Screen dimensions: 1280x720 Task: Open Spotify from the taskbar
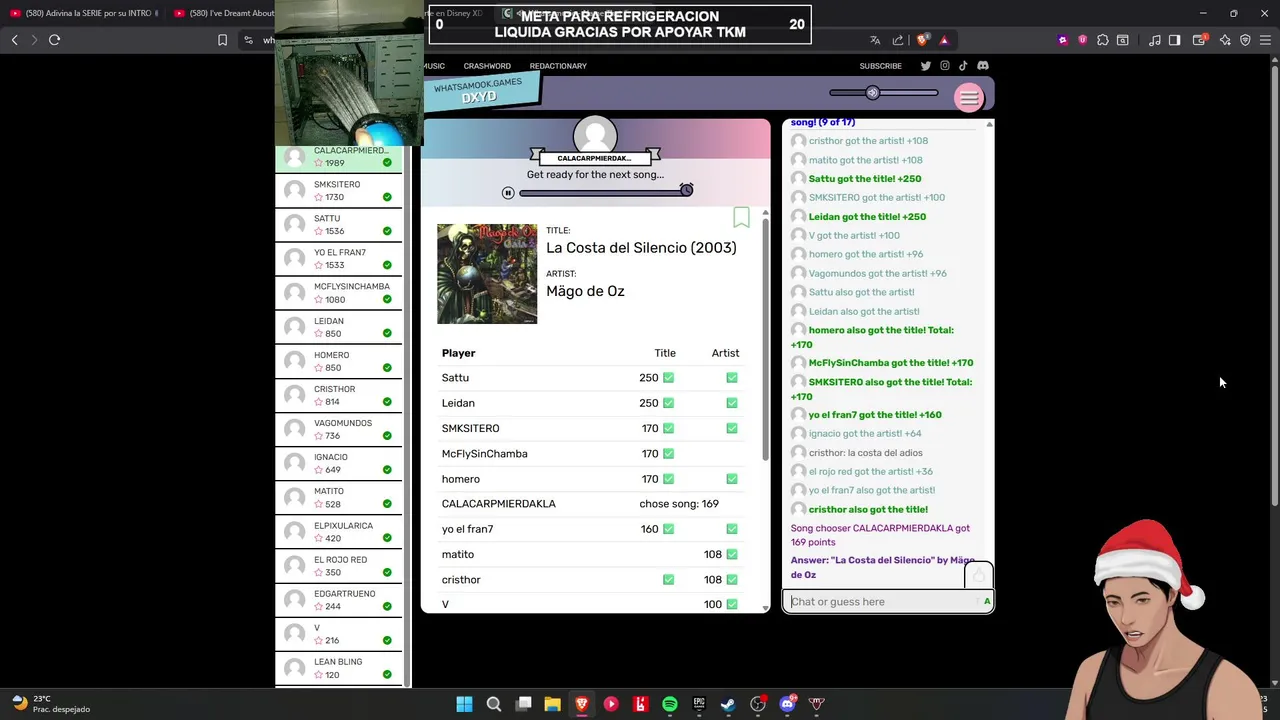[x=670, y=704]
